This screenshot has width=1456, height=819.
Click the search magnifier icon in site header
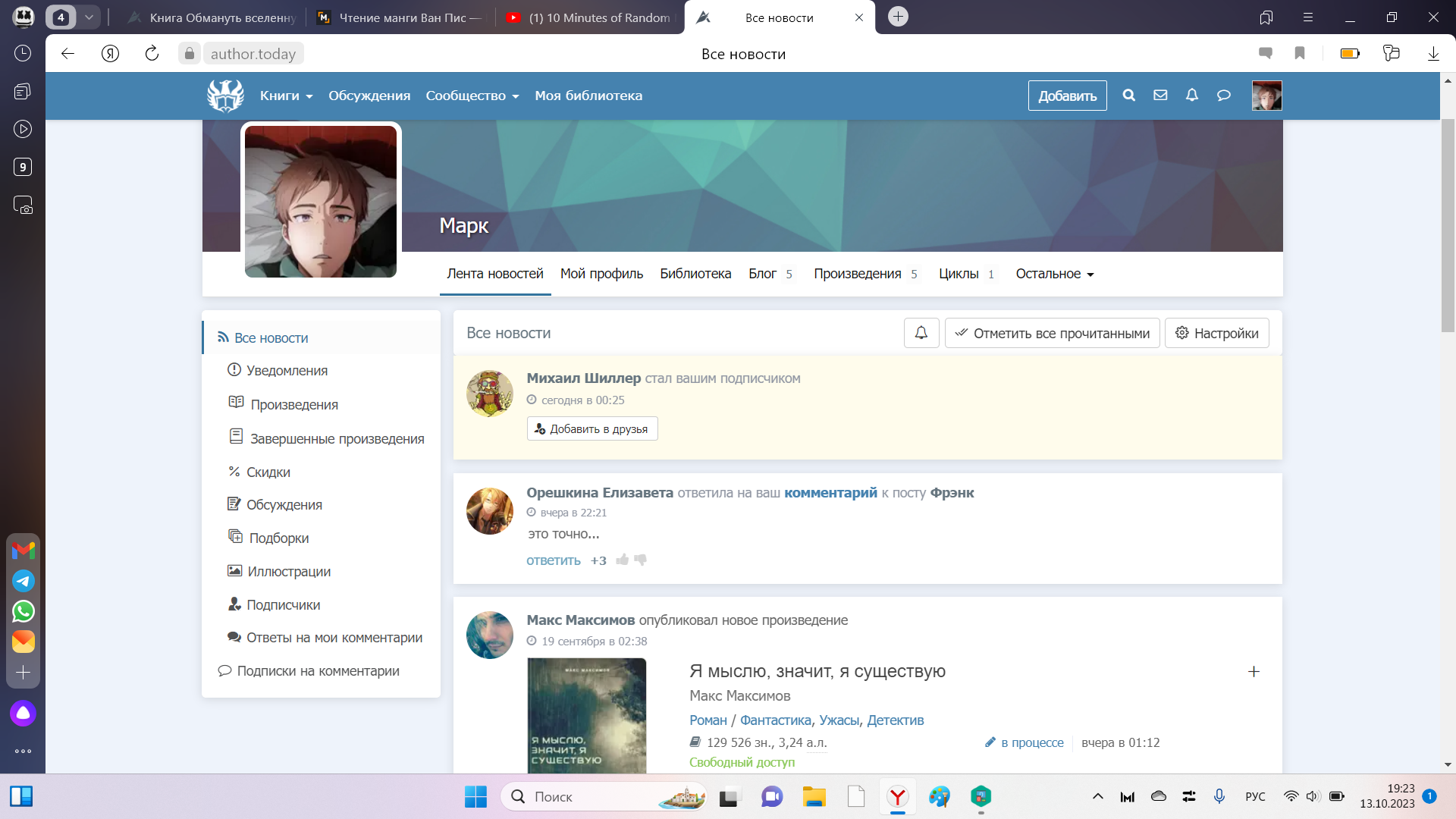click(1128, 96)
